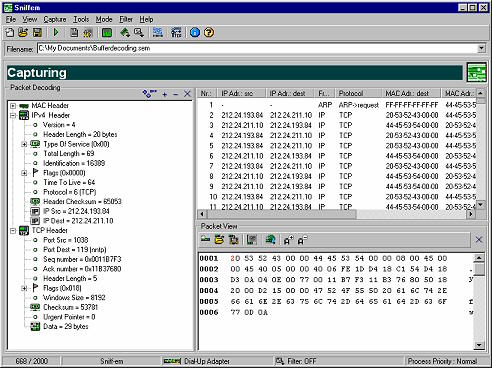Close the Packet Decoding panel with X

[x=187, y=94]
